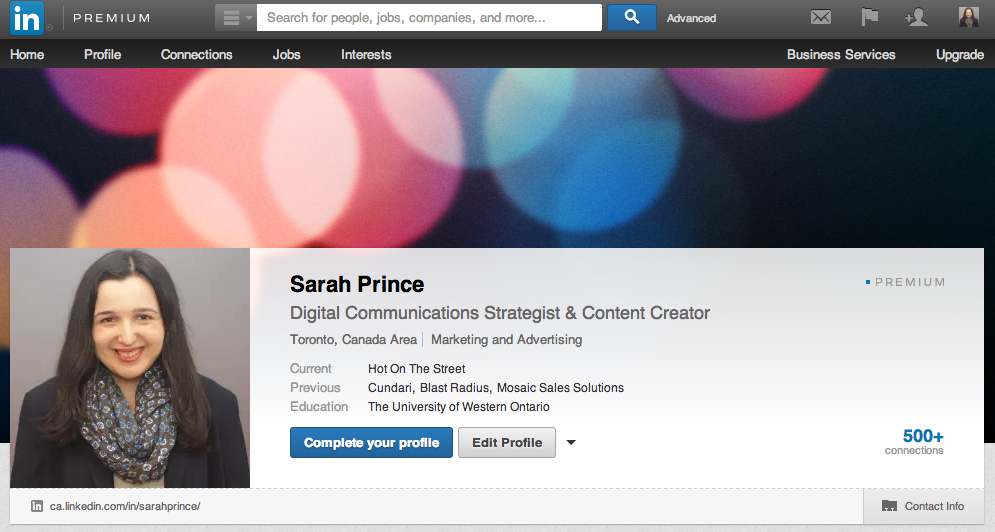Open the Connections menu item
The height and width of the screenshot is (532, 995).
(x=196, y=55)
